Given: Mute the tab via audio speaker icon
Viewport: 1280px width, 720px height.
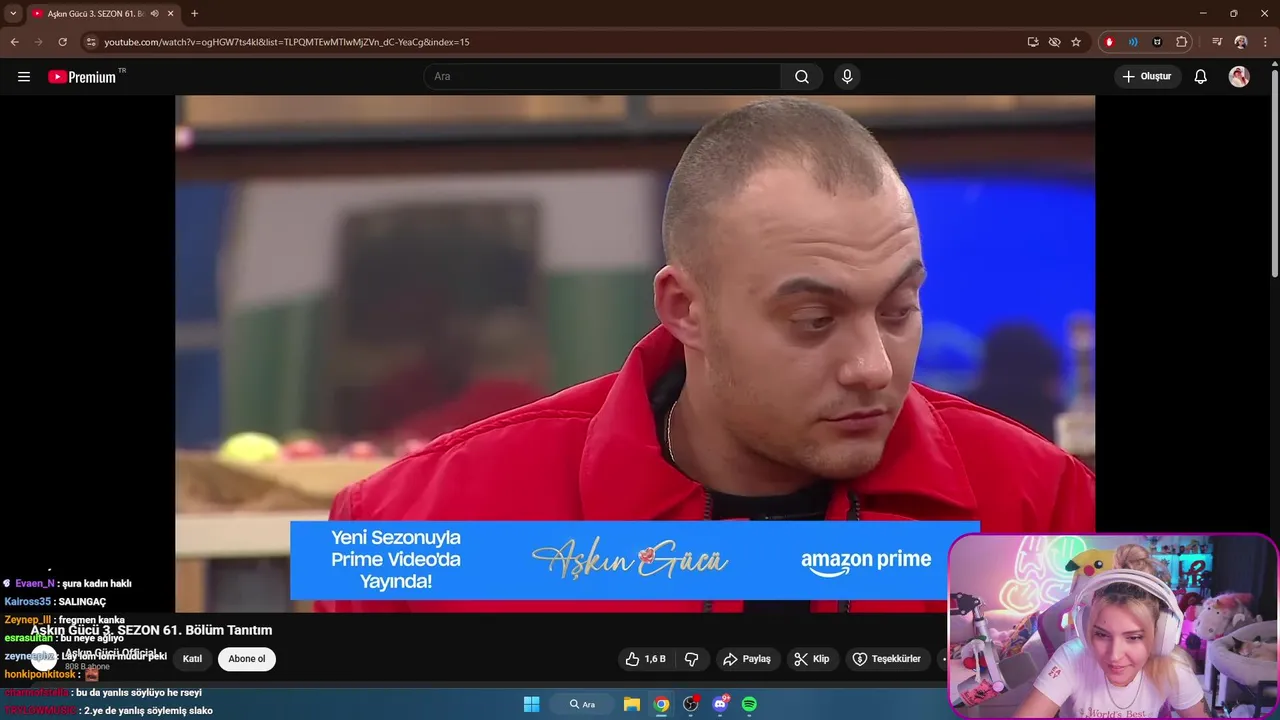Looking at the screenshot, I should pos(154,13).
